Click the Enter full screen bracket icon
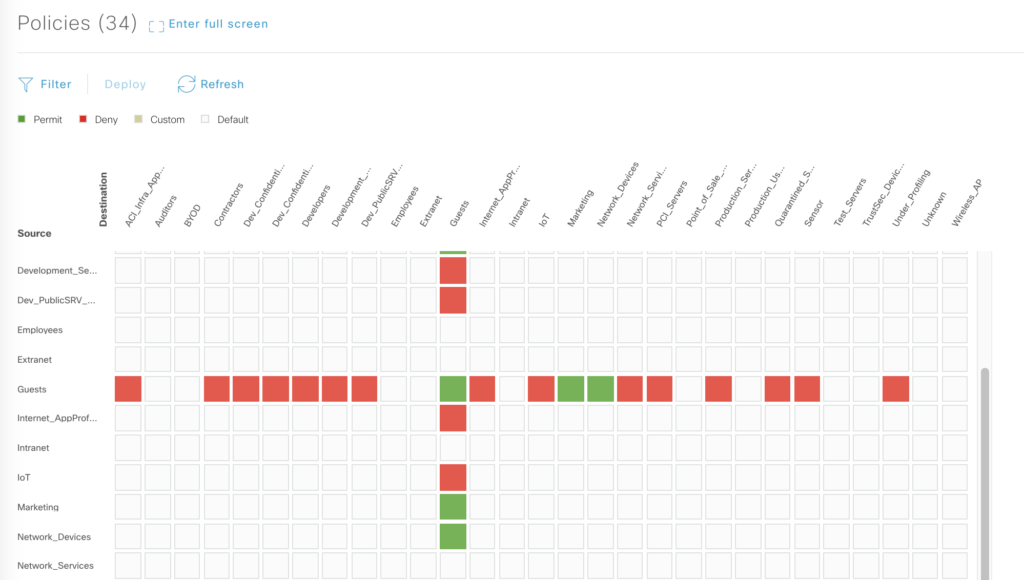 point(155,25)
